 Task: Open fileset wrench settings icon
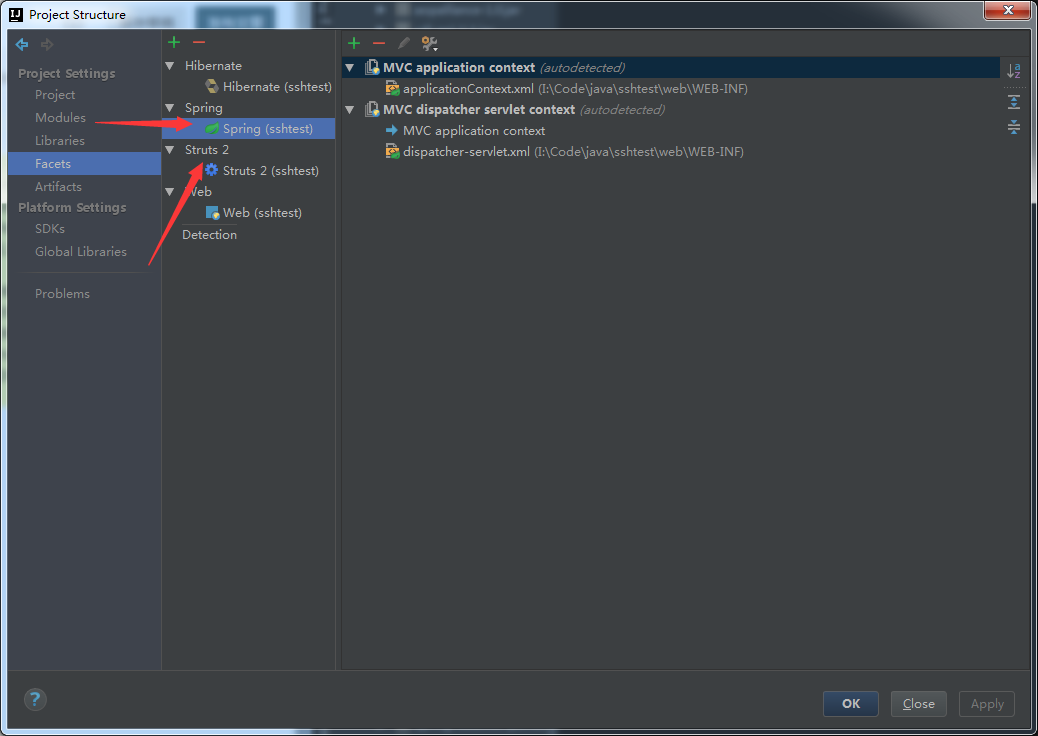click(429, 43)
